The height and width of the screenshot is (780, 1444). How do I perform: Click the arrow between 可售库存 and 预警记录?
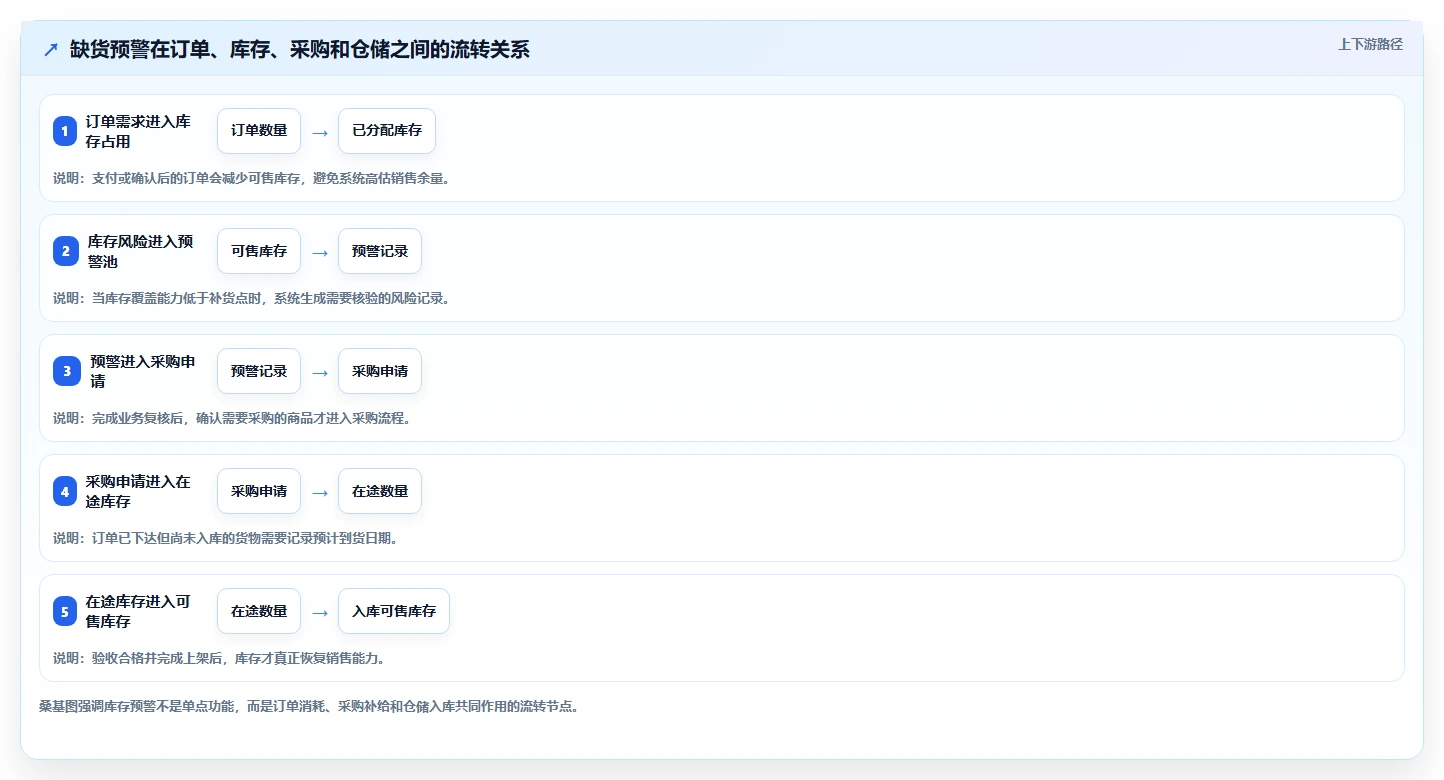coord(320,252)
